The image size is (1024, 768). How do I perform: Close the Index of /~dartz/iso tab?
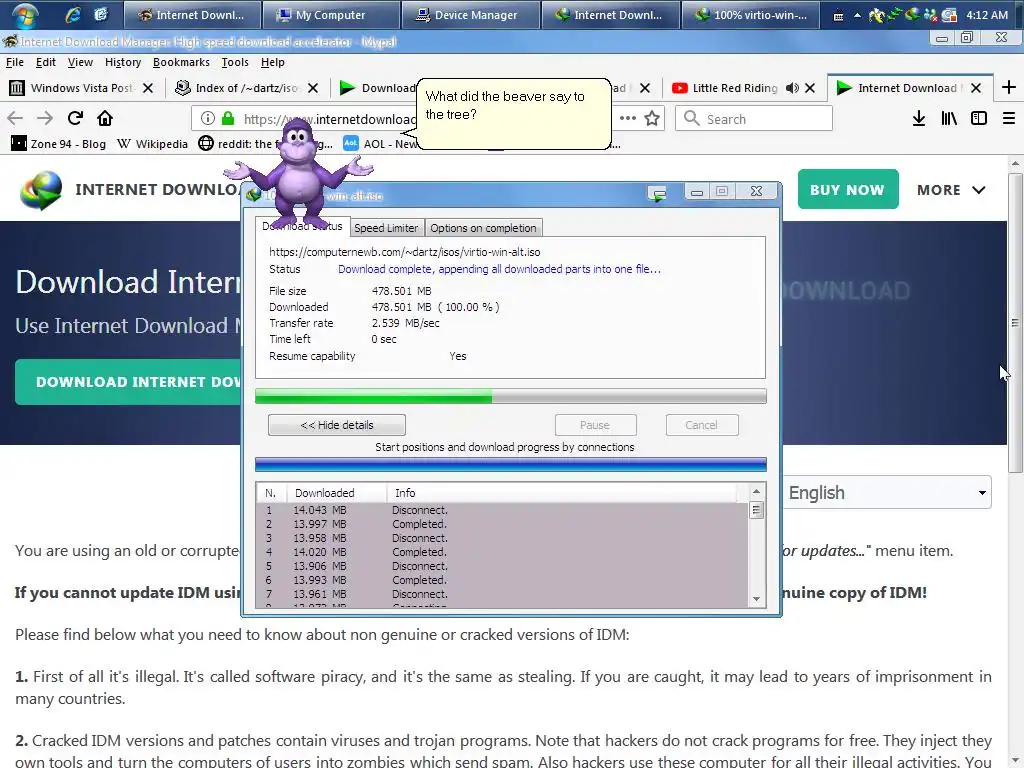point(313,88)
